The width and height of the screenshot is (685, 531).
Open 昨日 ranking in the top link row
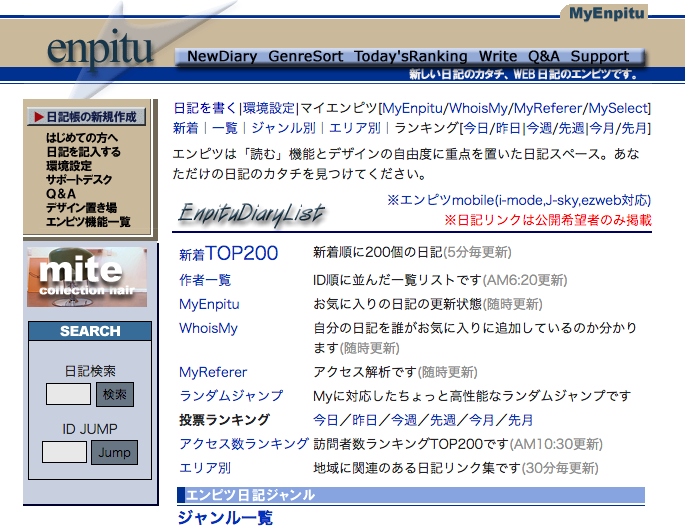point(508,128)
